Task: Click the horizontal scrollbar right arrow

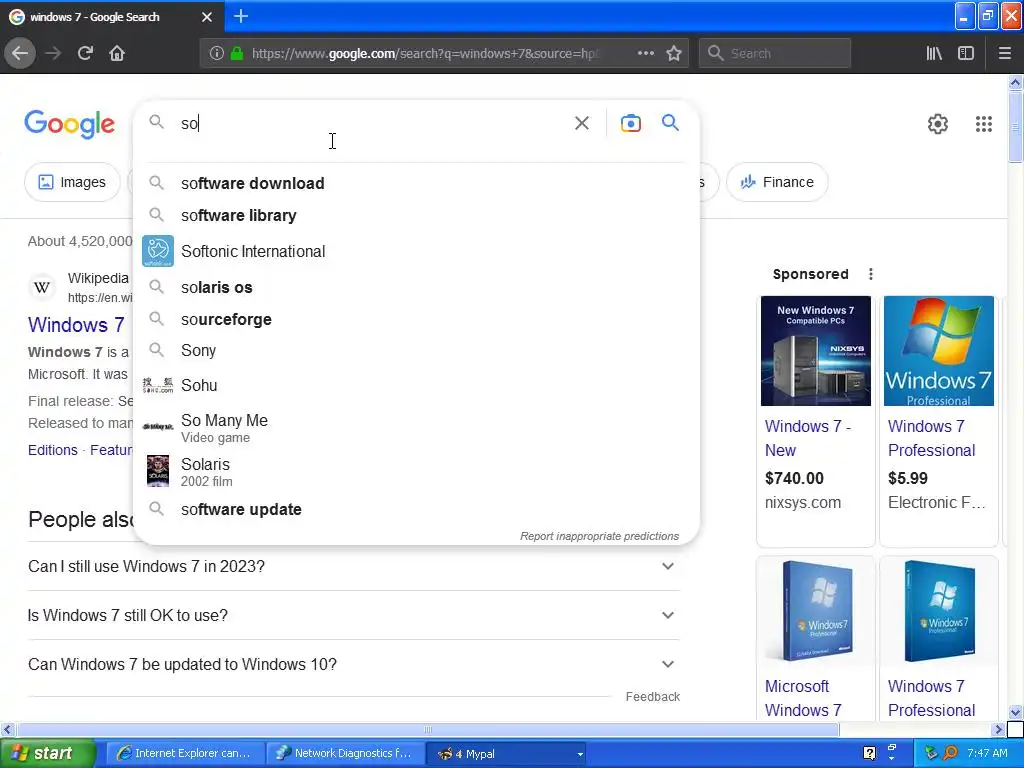Action: tap(998, 729)
